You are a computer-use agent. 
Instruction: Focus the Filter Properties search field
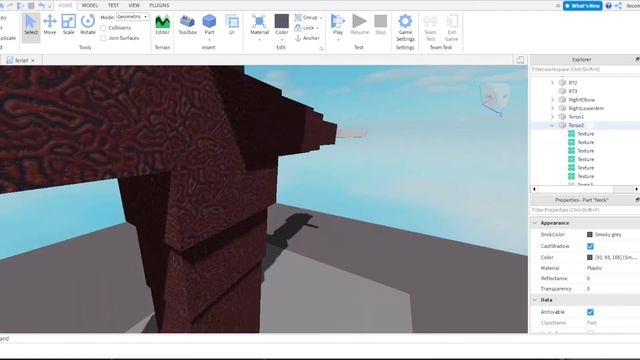pyautogui.click(x=584, y=210)
